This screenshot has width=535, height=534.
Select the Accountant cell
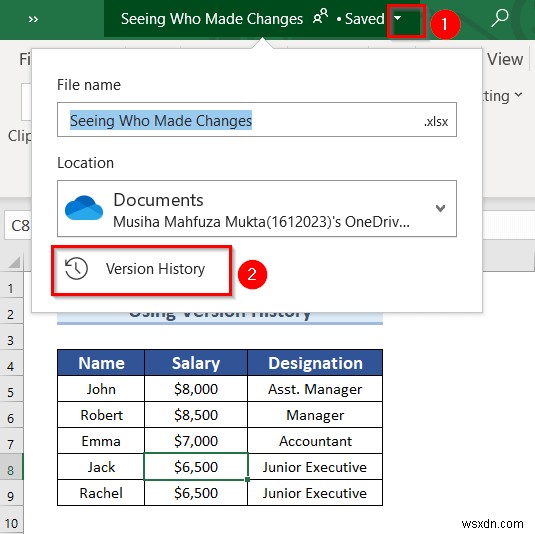coord(315,441)
